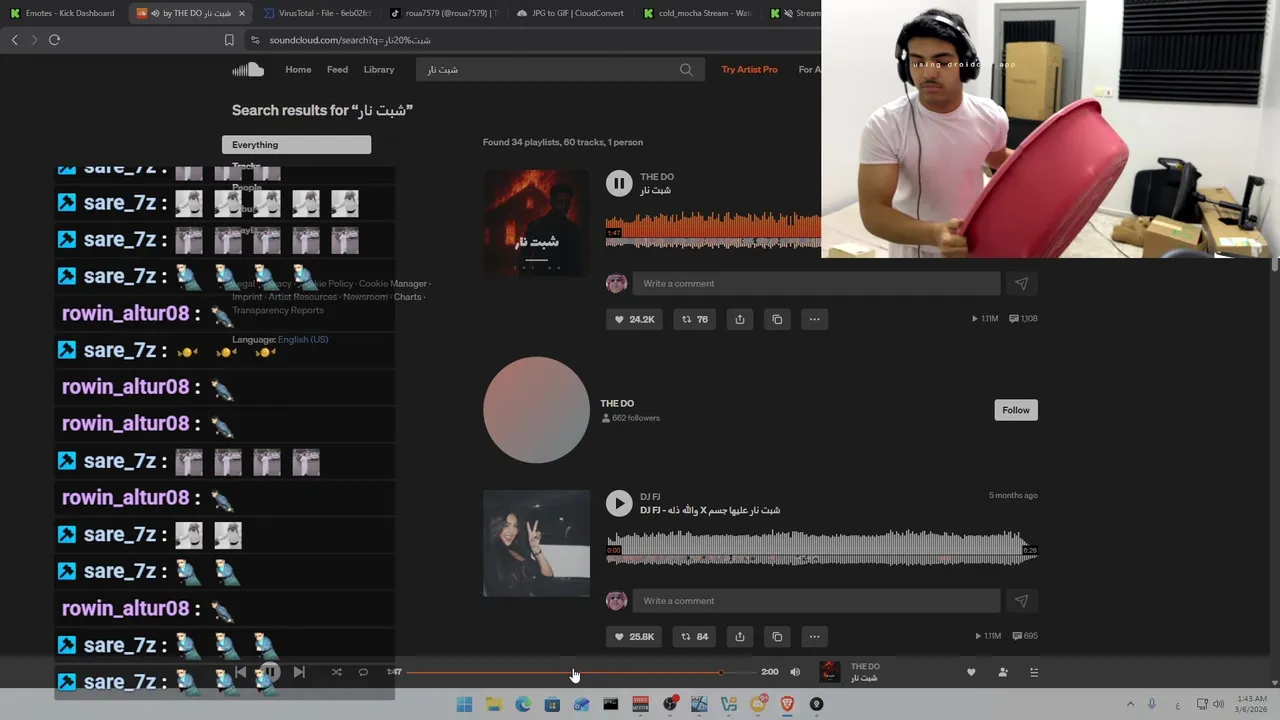Toggle shuffle in the player bar
1280x720 pixels.
point(336,672)
